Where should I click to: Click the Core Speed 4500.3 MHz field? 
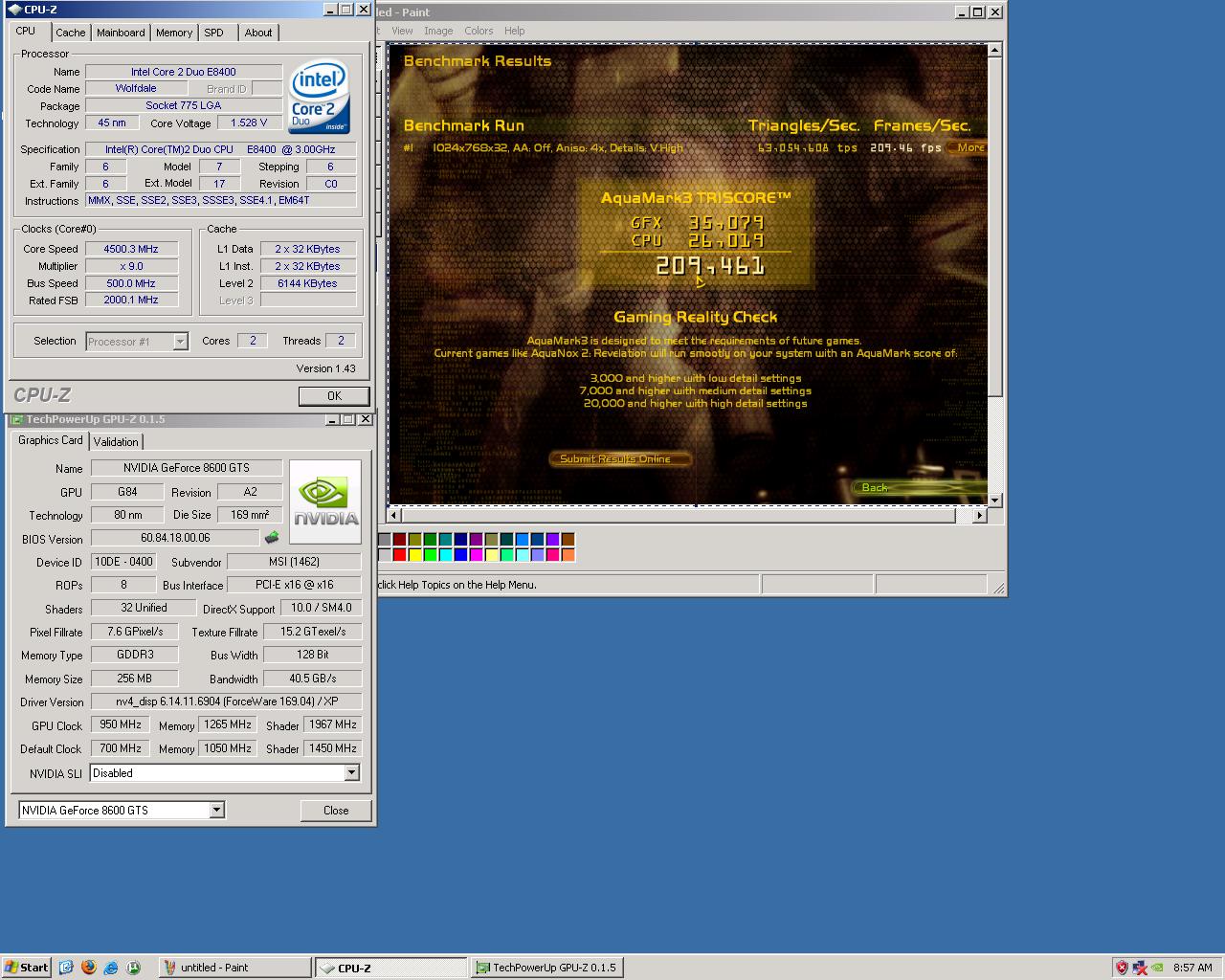[131, 249]
